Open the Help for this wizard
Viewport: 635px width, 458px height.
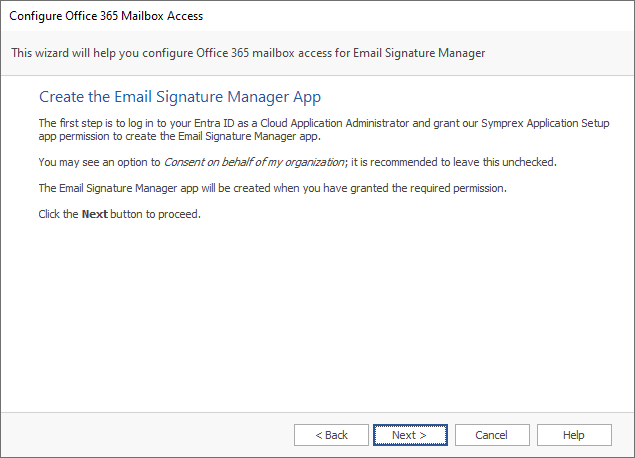pos(574,435)
